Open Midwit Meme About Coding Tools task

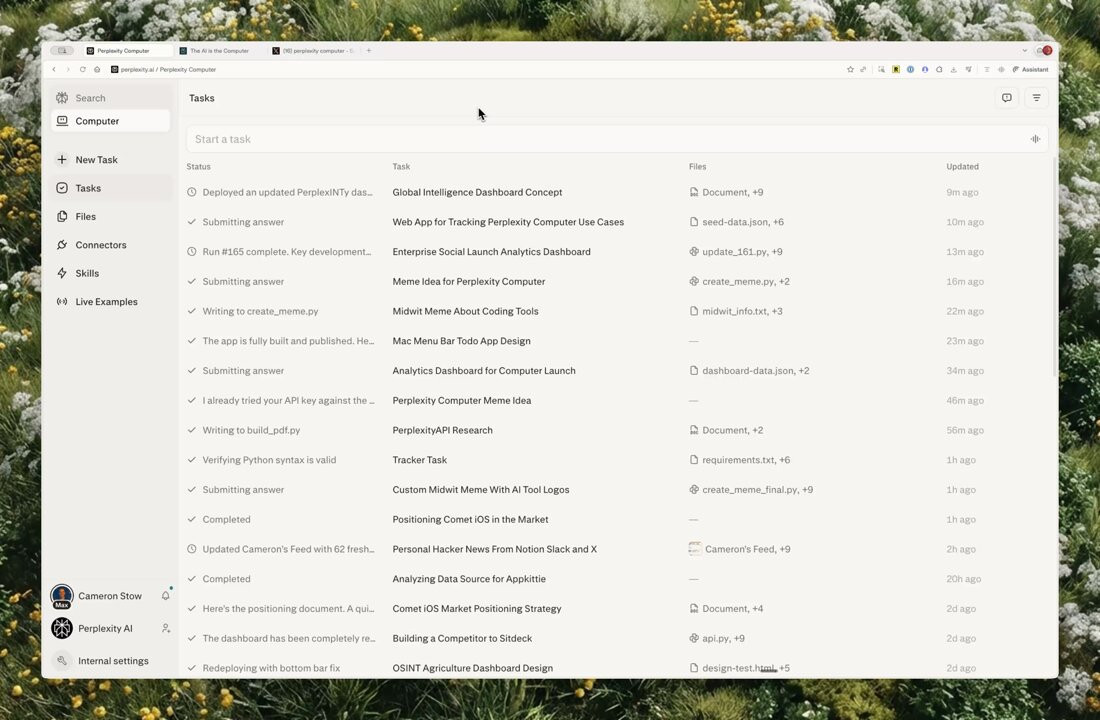[465, 311]
